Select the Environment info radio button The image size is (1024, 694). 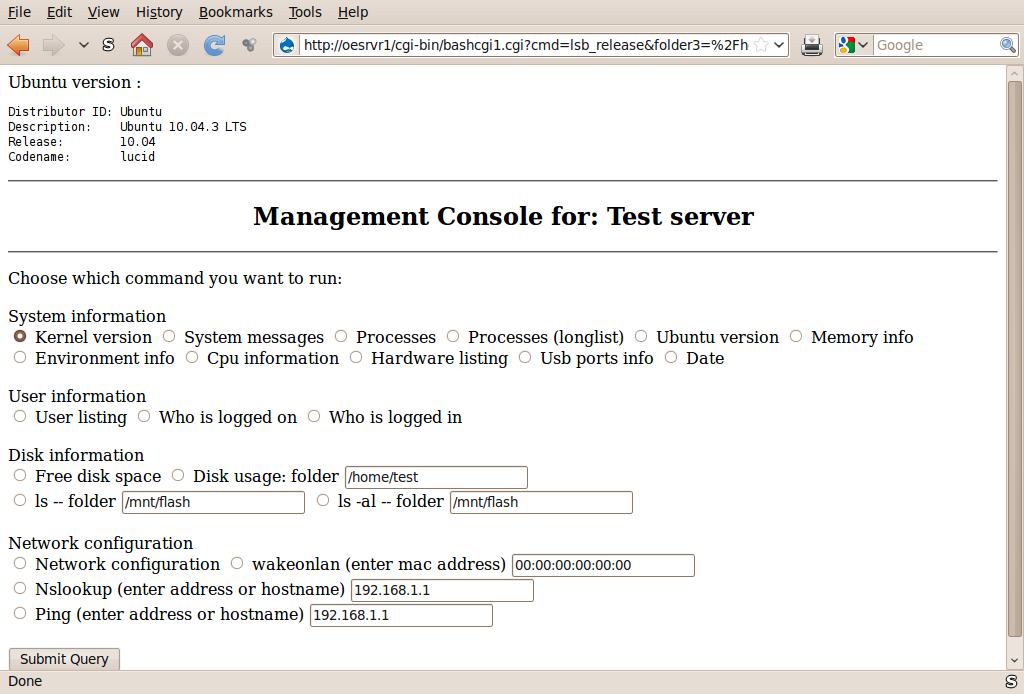pyautogui.click(x=20, y=357)
